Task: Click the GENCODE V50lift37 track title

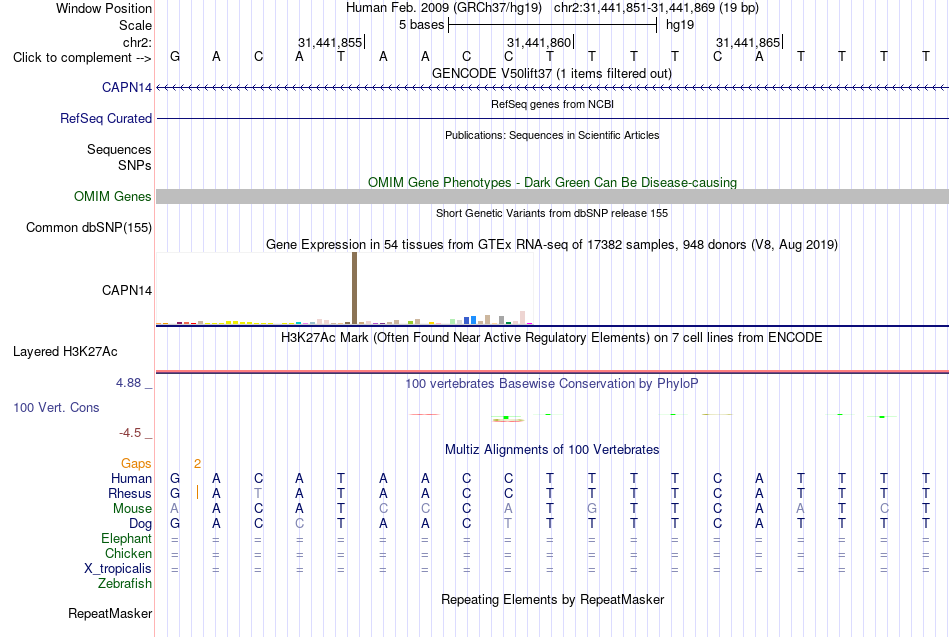Action: click(x=552, y=73)
